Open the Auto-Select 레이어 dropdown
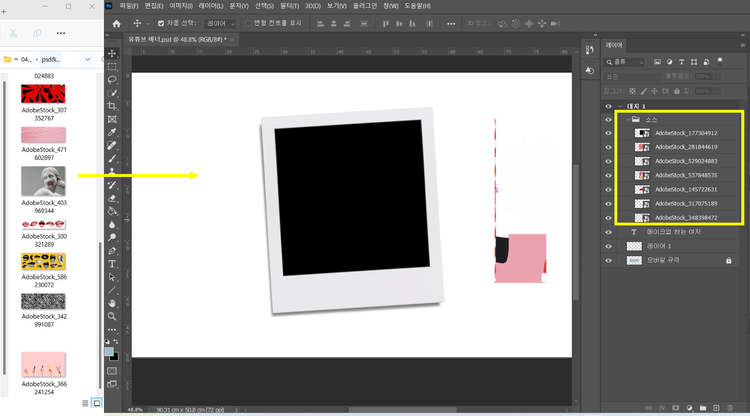Viewport: 750px width, 416px height. pyautogui.click(x=220, y=23)
